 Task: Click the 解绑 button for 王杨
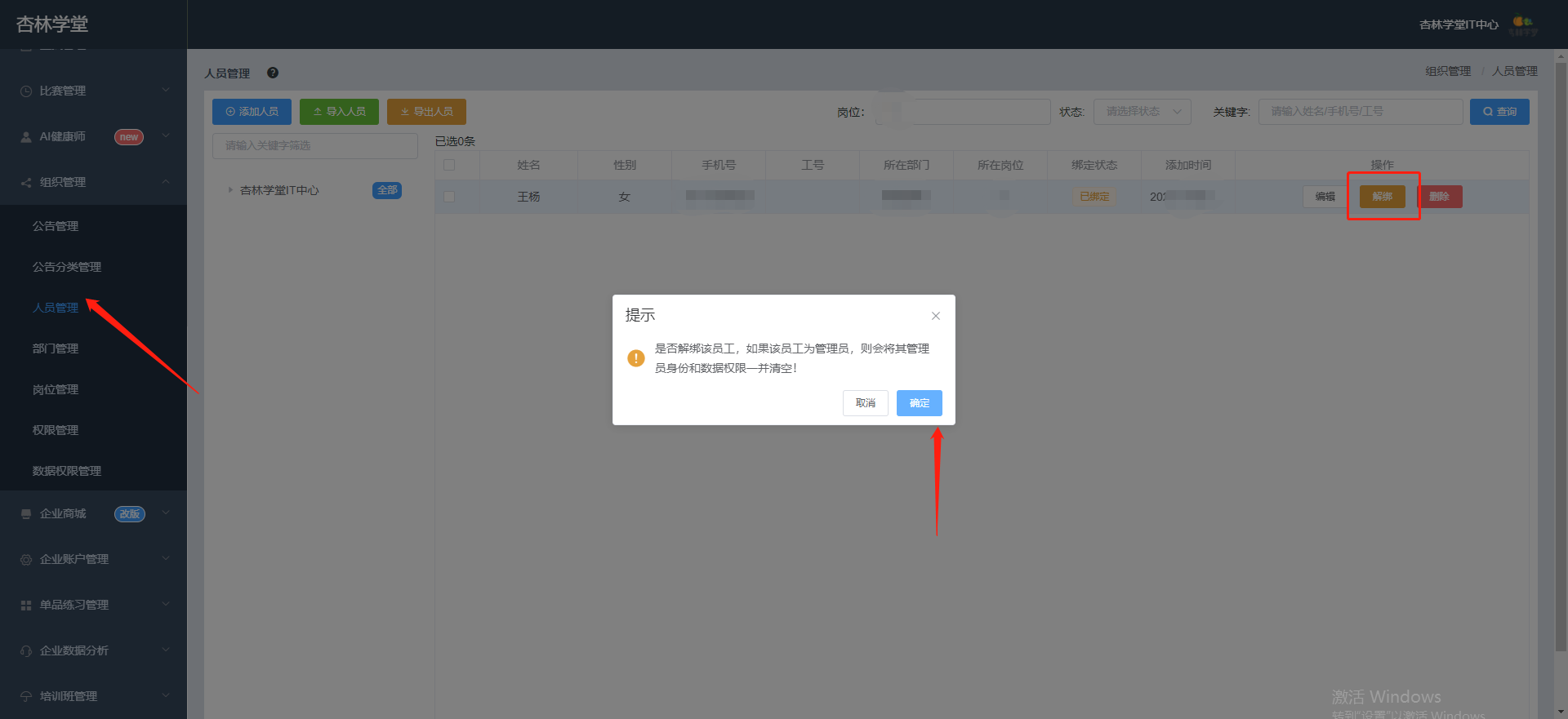(x=1383, y=197)
